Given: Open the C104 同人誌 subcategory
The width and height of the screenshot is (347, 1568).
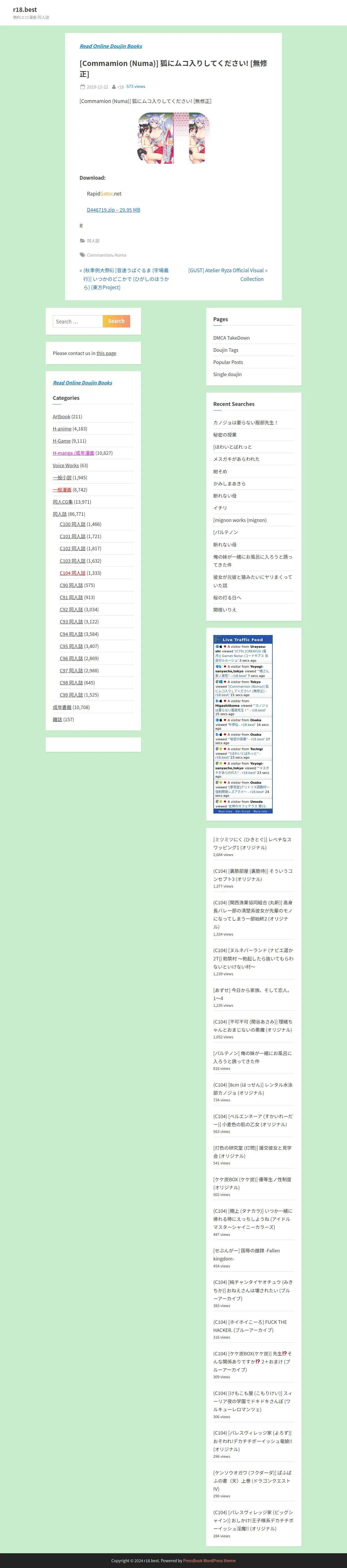Looking at the screenshot, I should tap(73, 573).
